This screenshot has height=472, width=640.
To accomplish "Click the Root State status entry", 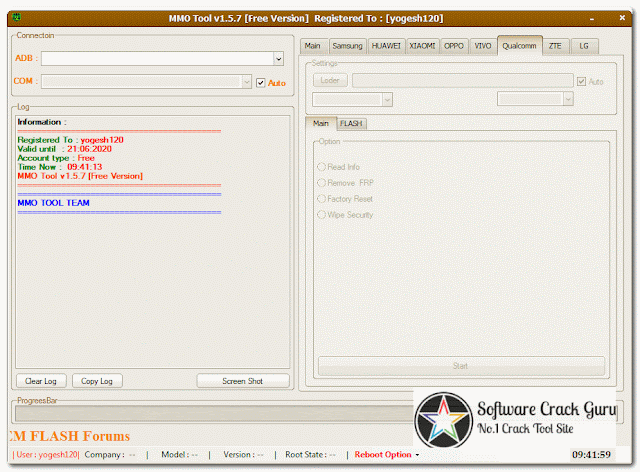I will click(310, 455).
